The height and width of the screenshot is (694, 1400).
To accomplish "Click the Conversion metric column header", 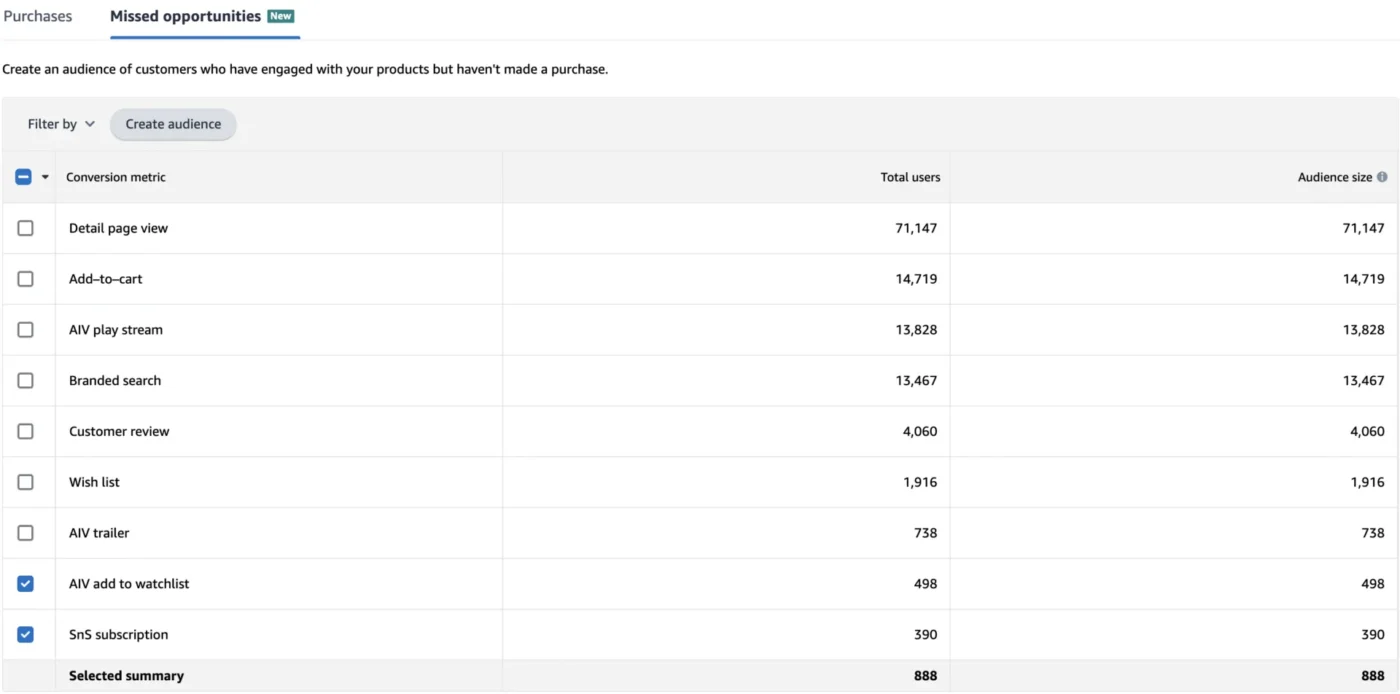I will (x=116, y=176).
